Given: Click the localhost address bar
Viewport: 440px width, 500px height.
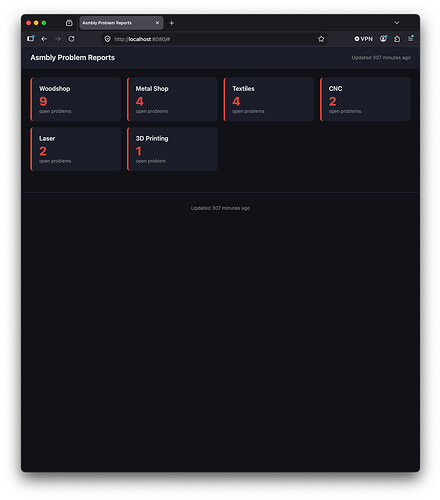Looking at the screenshot, I should point(213,39).
